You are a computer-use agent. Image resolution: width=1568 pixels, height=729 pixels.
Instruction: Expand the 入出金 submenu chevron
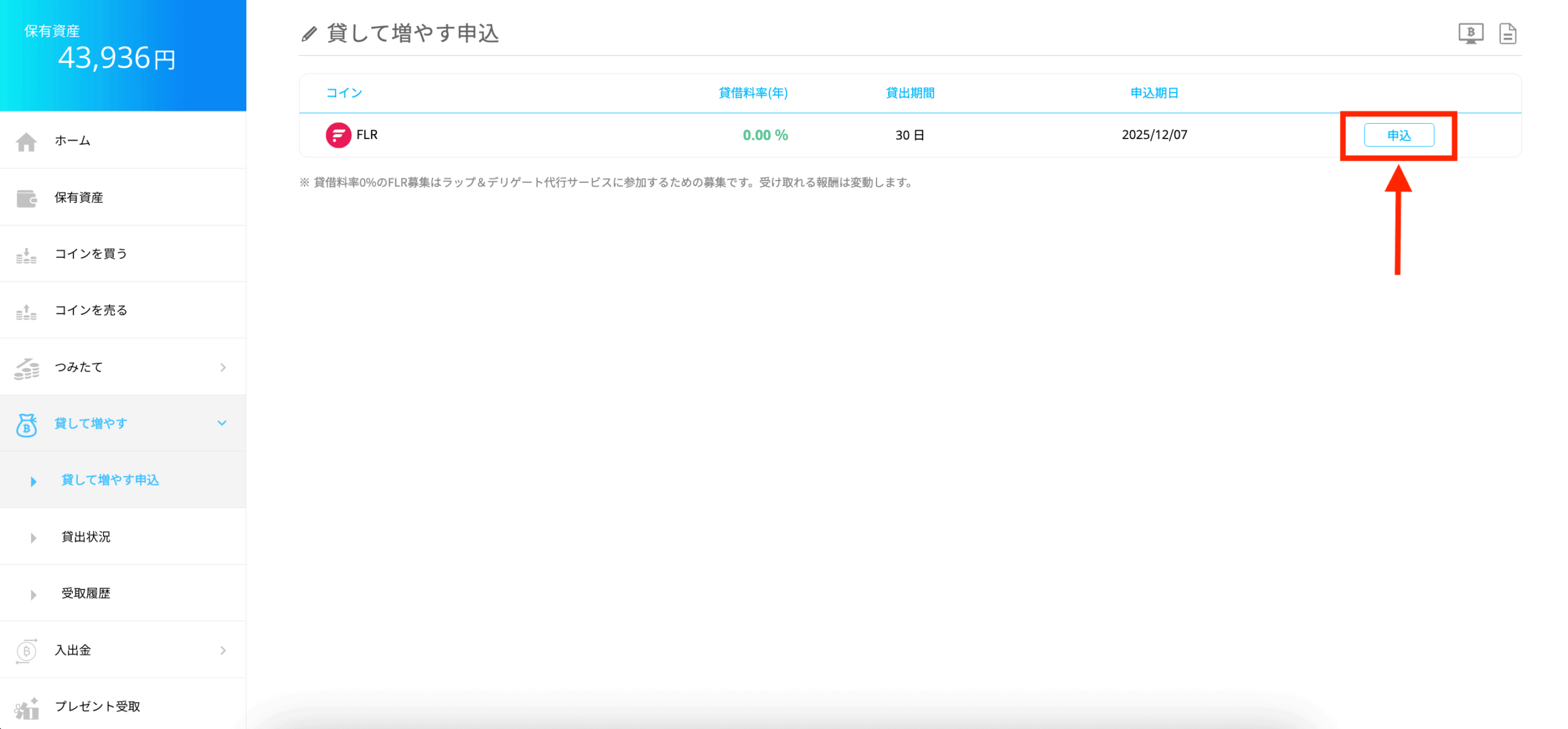223,651
